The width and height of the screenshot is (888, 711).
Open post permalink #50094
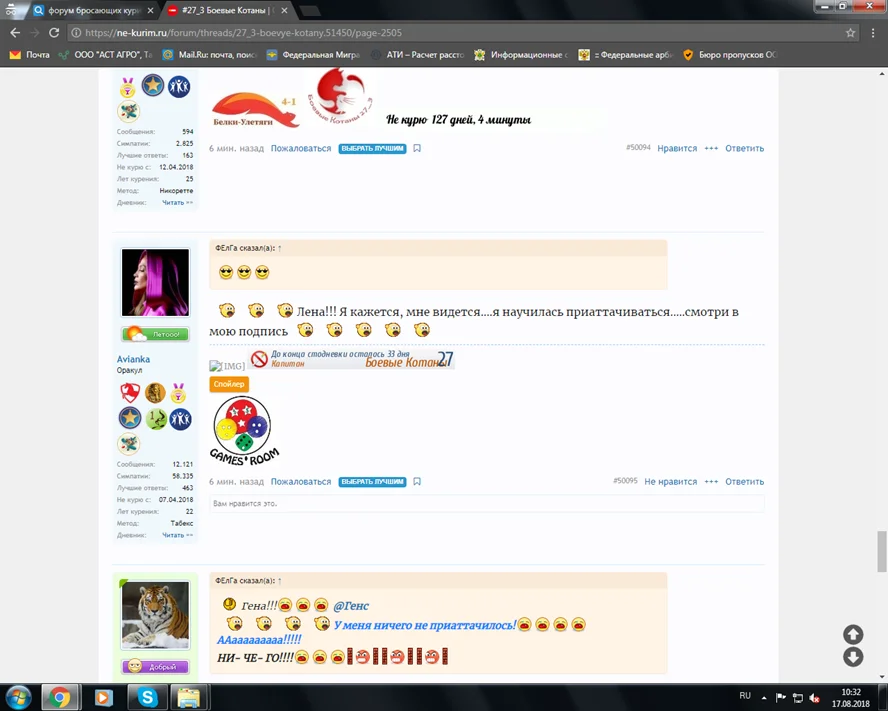[638, 147]
